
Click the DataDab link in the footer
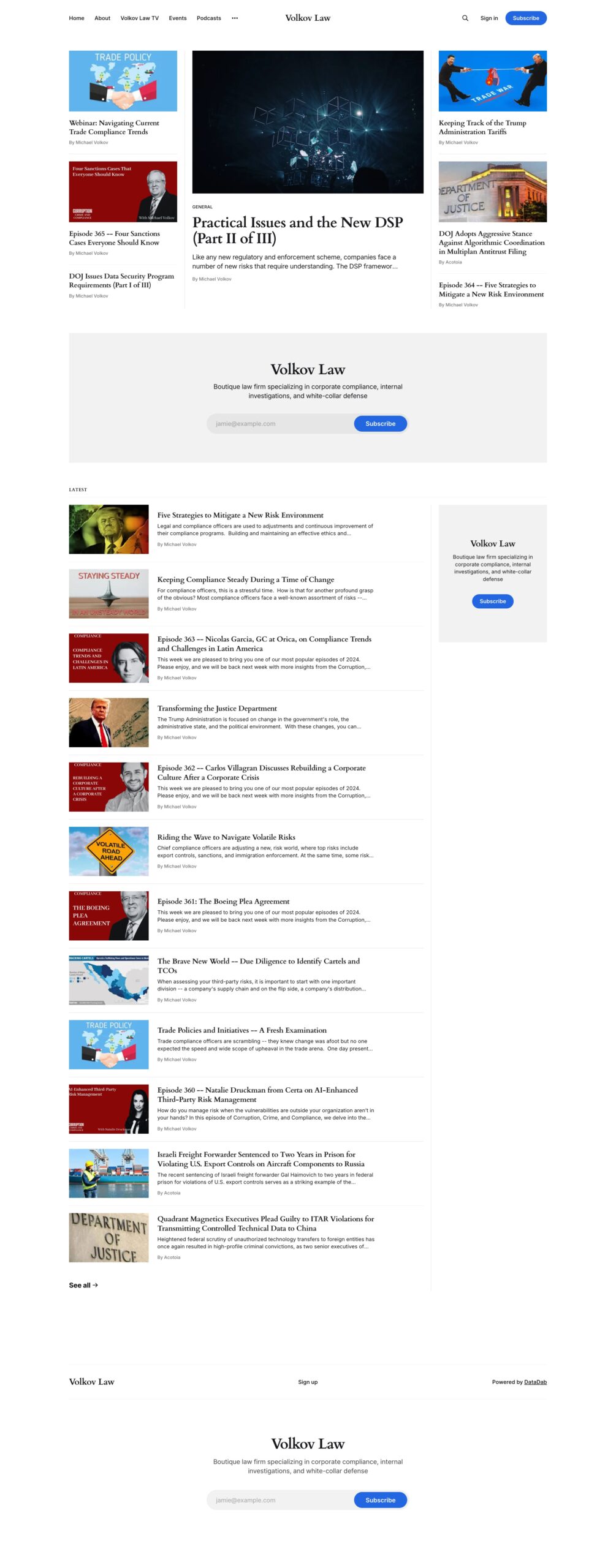[535, 1382]
